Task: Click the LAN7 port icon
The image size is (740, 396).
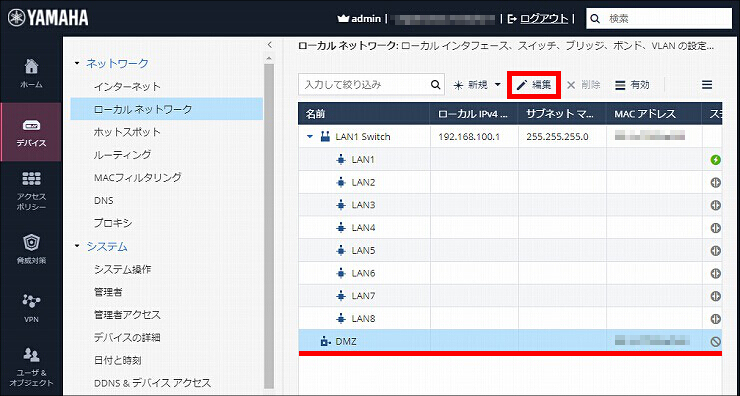Action: pyautogui.click(x=341, y=295)
